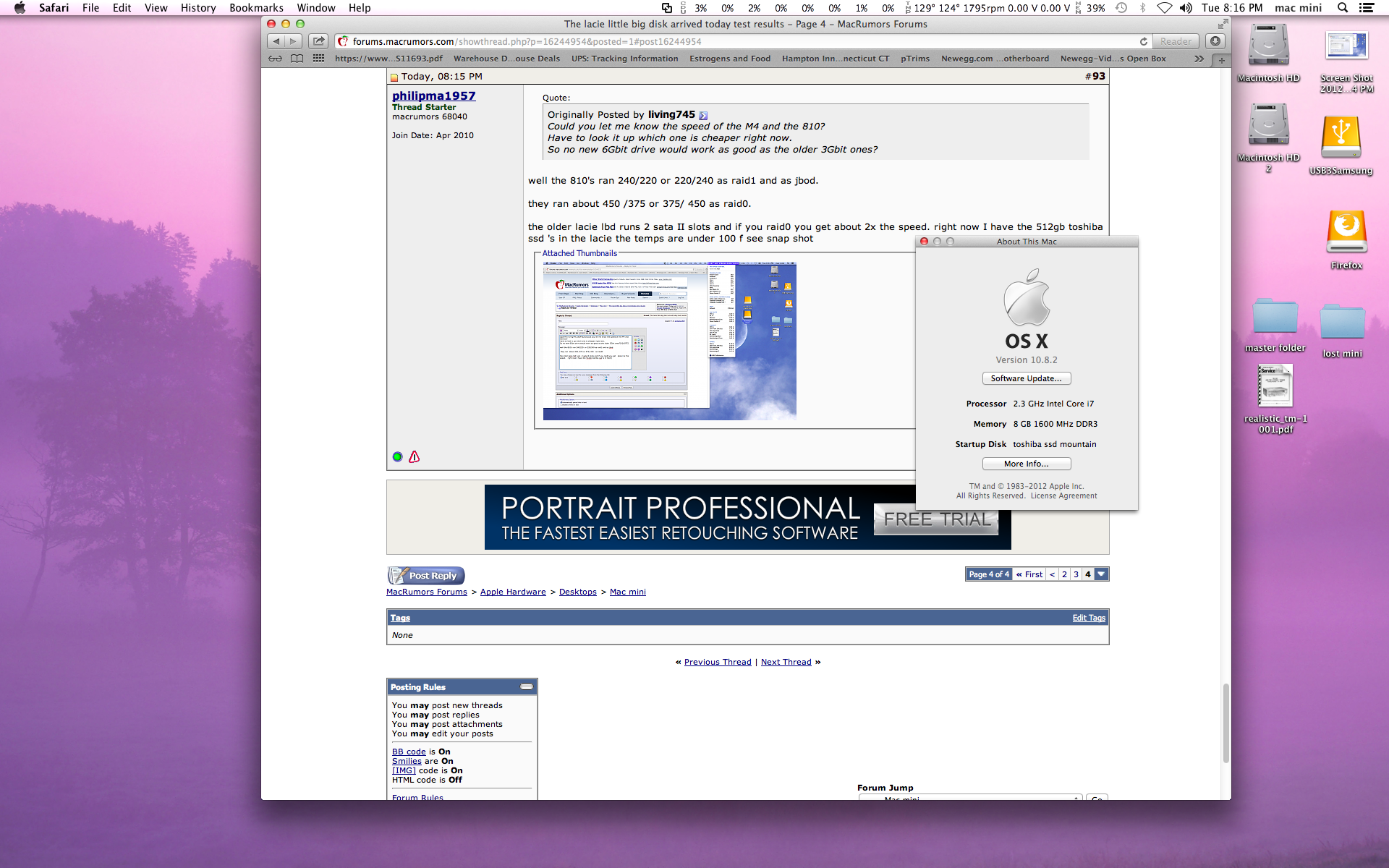Open the History menu
1389x868 pixels.
click(x=198, y=8)
